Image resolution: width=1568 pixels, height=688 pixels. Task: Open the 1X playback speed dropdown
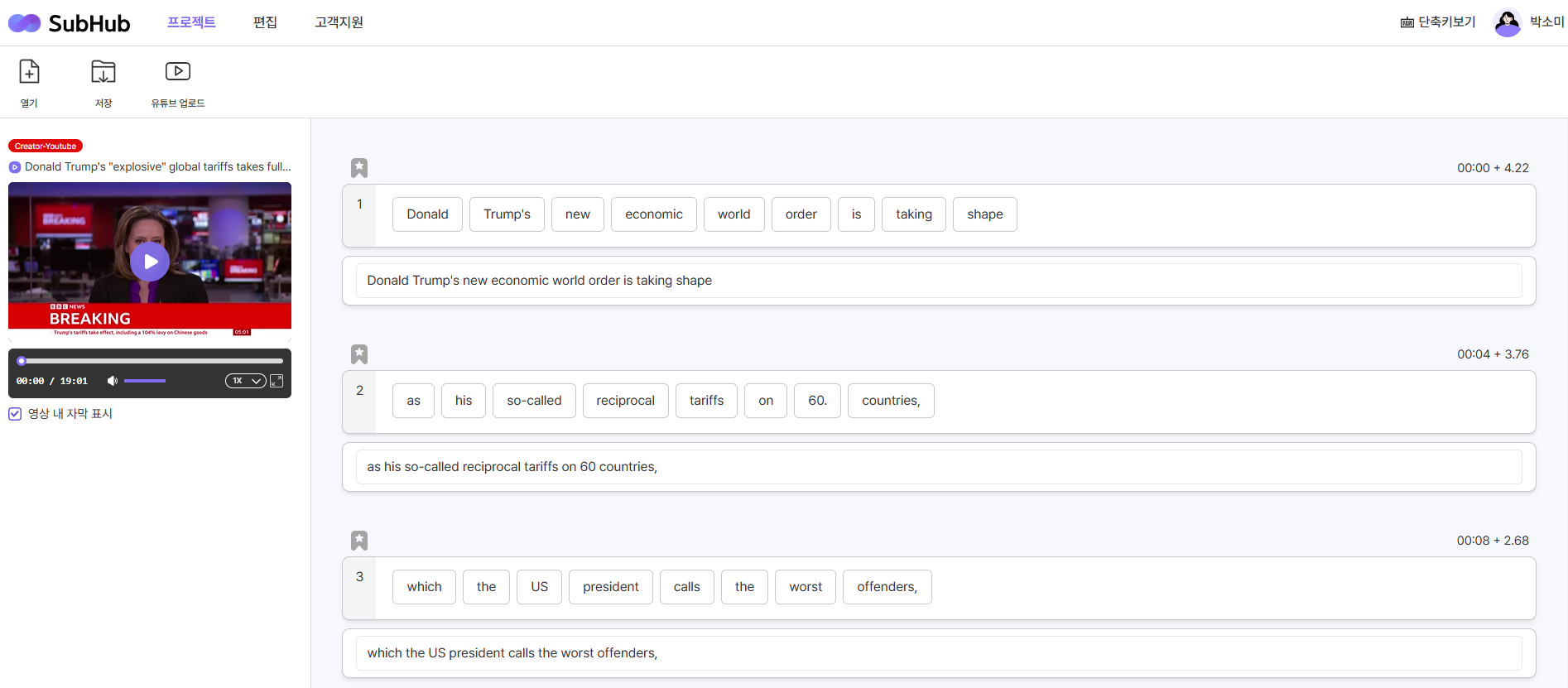click(245, 381)
